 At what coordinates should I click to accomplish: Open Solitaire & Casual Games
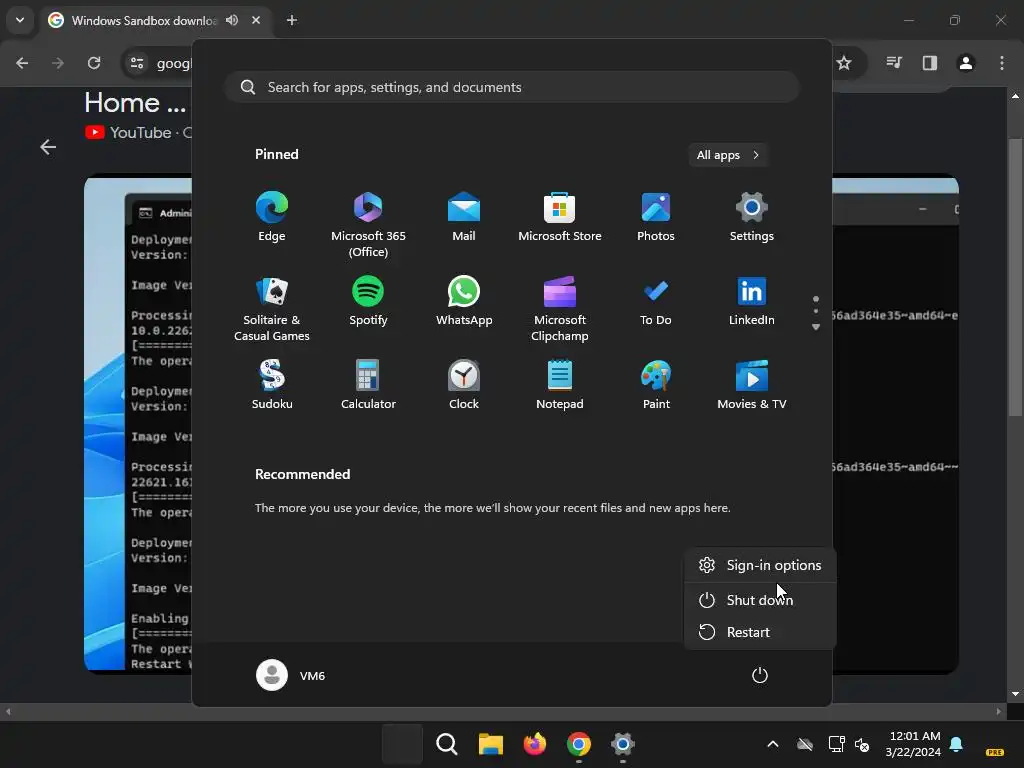tap(272, 309)
